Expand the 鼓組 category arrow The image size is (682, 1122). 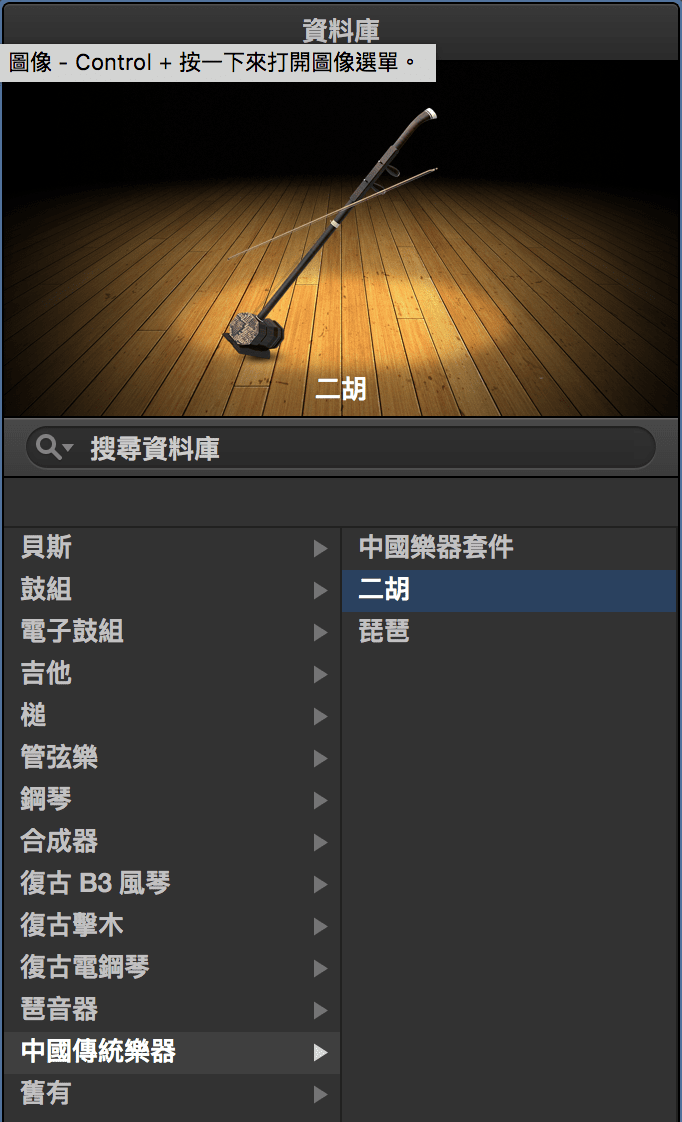pyautogui.click(x=320, y=590)
